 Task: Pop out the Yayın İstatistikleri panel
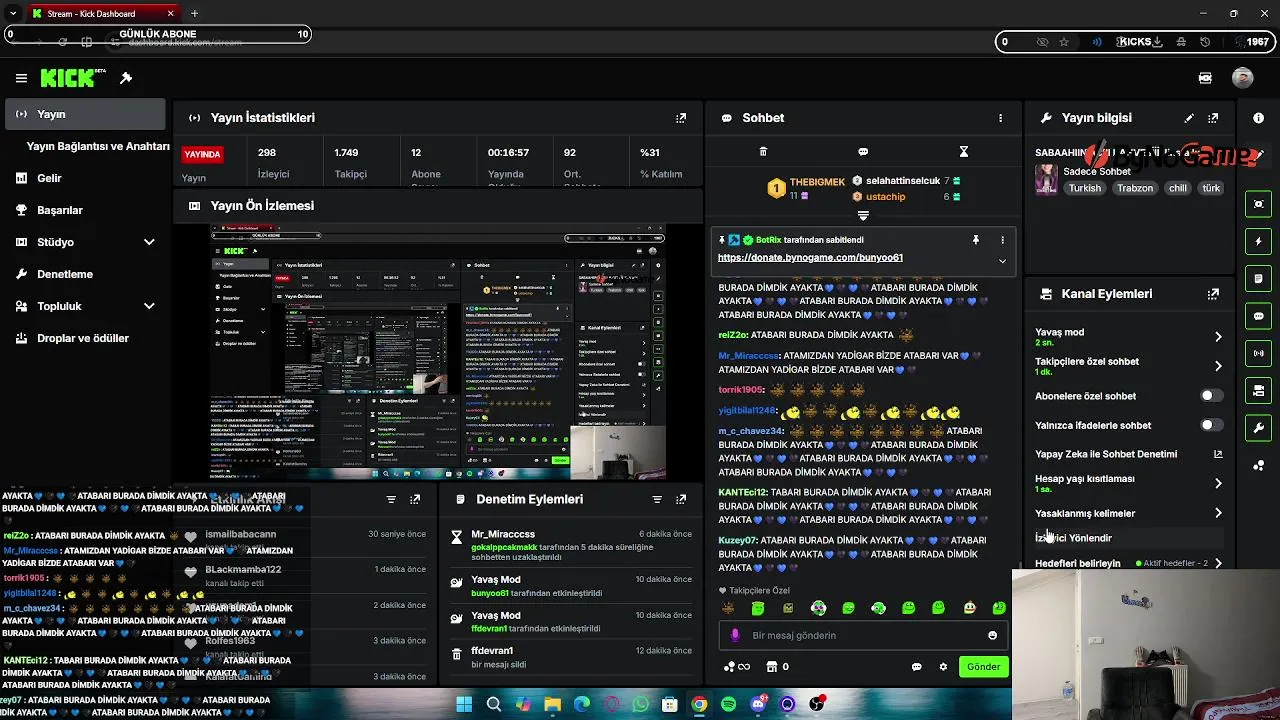point(681,118)
